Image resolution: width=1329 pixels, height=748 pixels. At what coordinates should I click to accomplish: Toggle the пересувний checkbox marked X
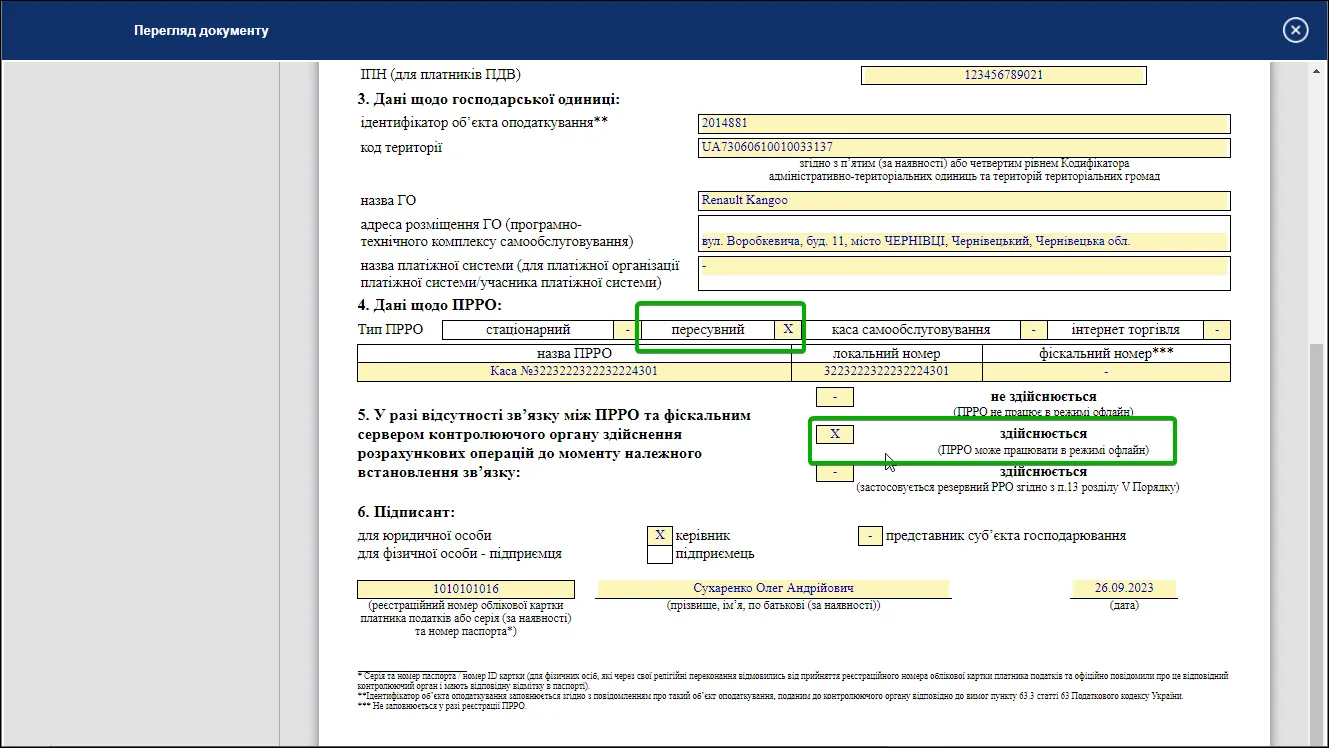pos(787,330)
